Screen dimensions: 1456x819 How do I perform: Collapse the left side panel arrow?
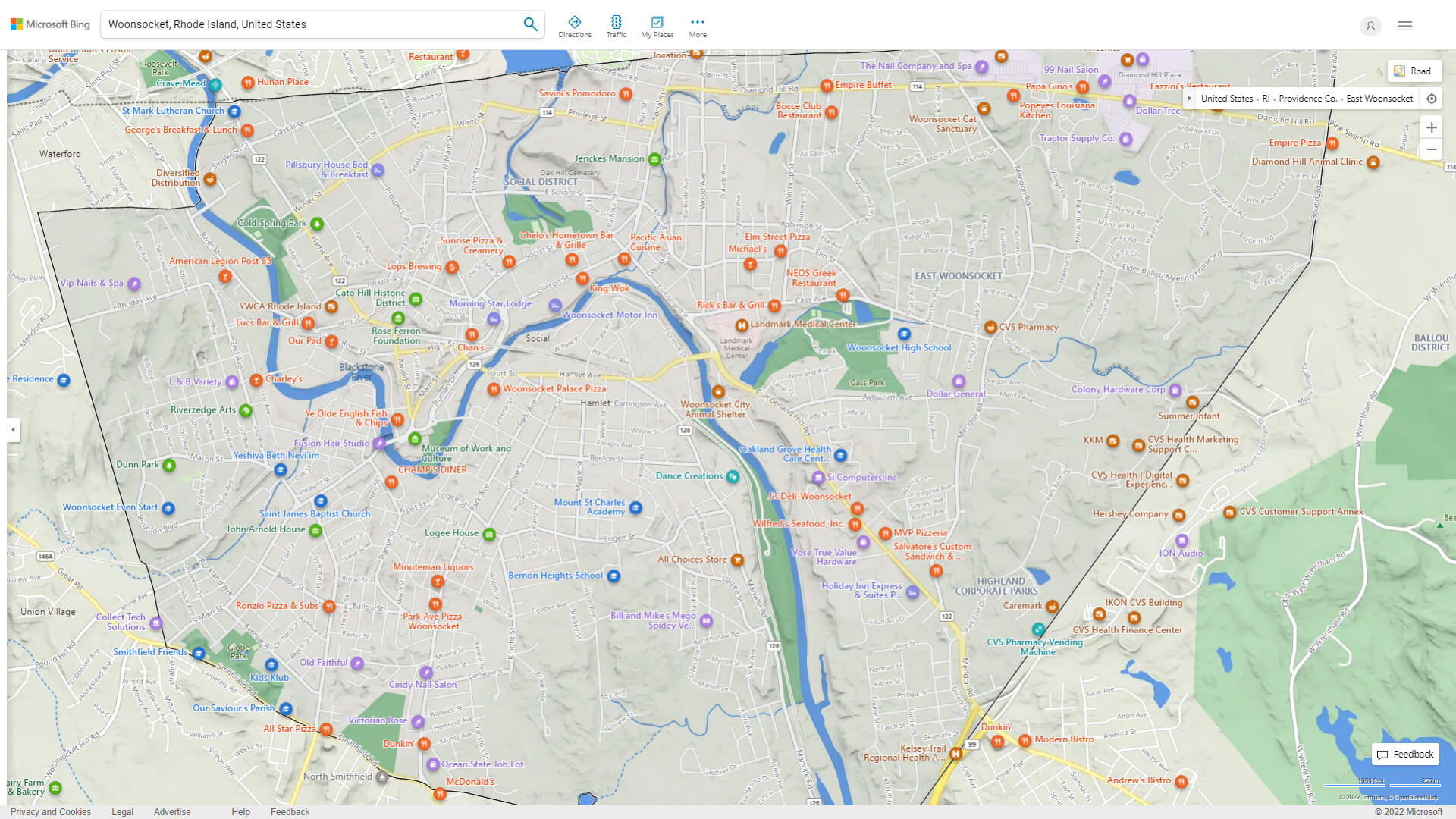(x=12, y=430)
